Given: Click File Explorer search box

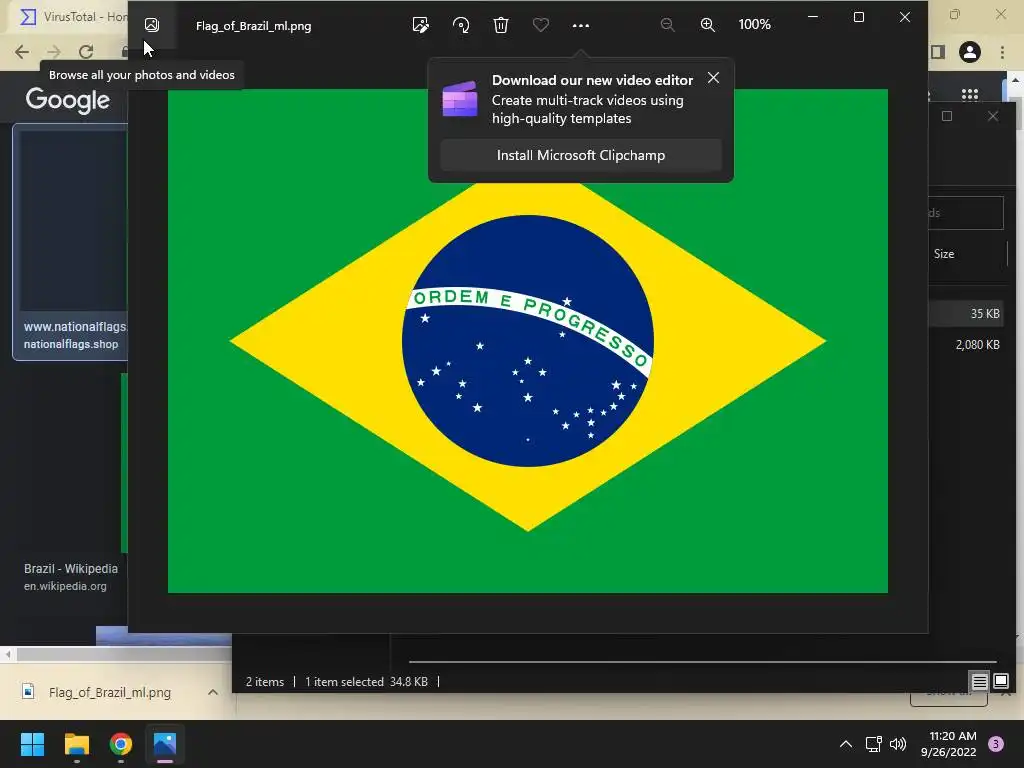Looking at the screenshot, I should click(966, 213).
